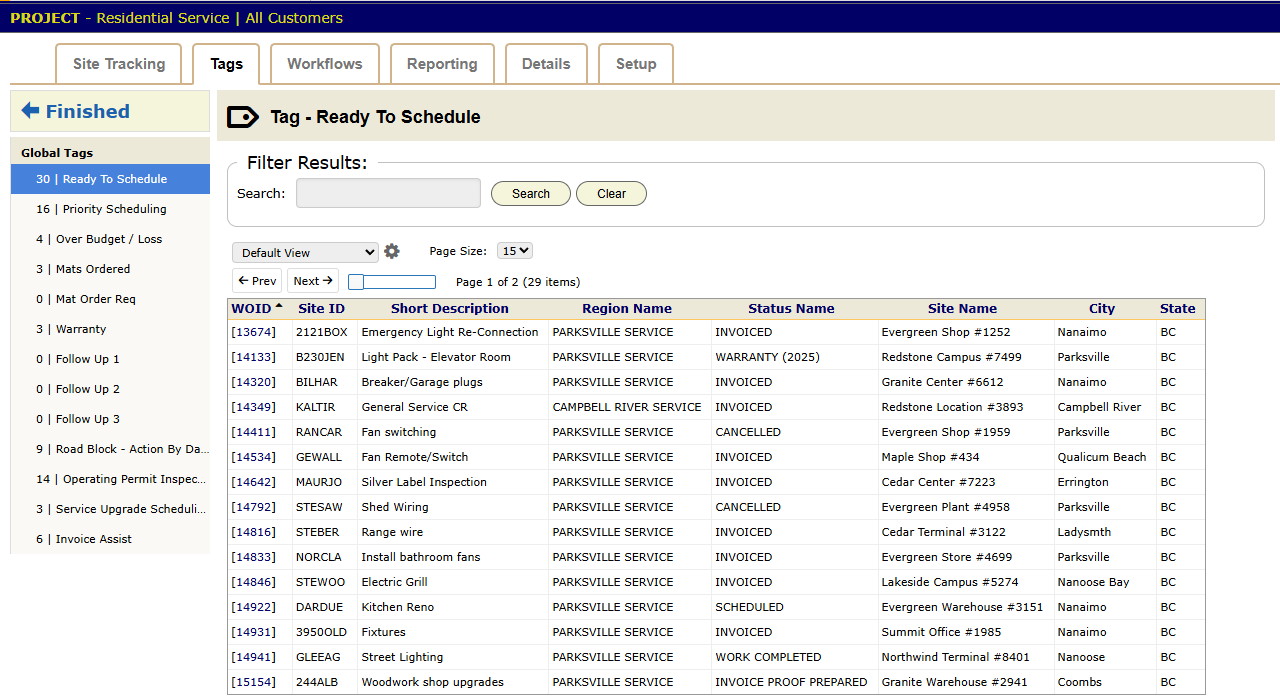Click 'CAMPBELL RIVER SERVICE' region cell
The image size is (1280, 700).
(627, 407)
